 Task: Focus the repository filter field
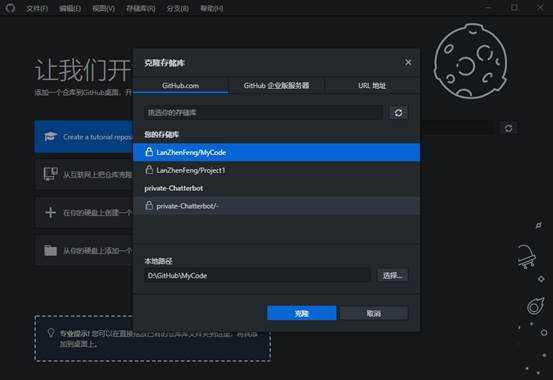pos(263,113)
